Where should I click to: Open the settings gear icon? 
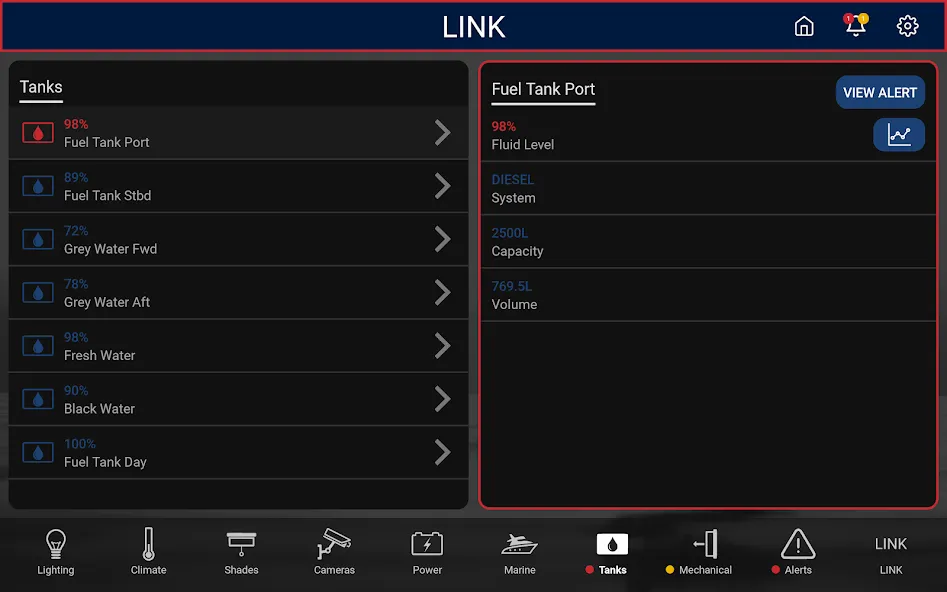tap(907, 26)
